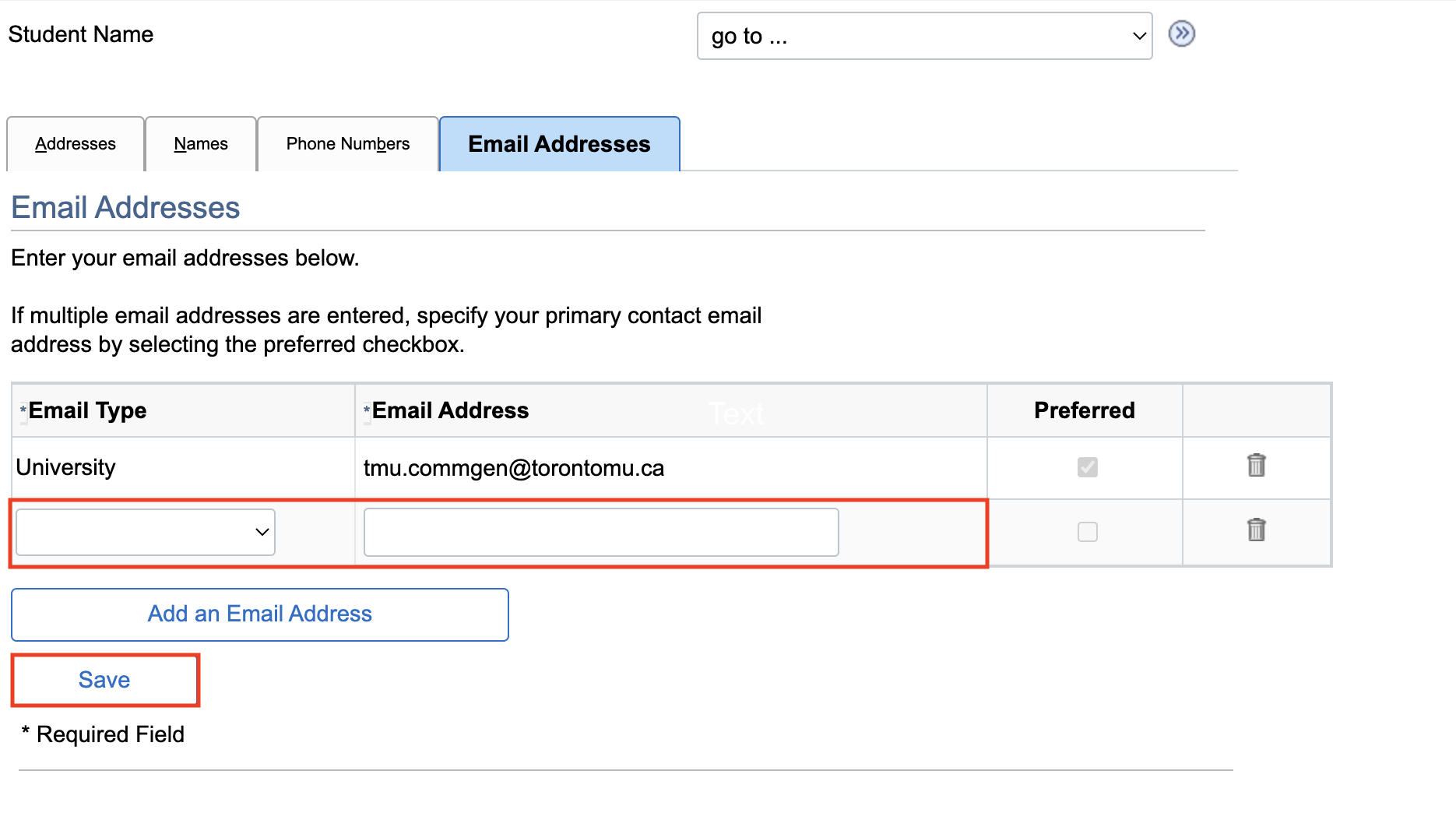
Task: Switch to the Addresses tab
Action: point(76,144)
